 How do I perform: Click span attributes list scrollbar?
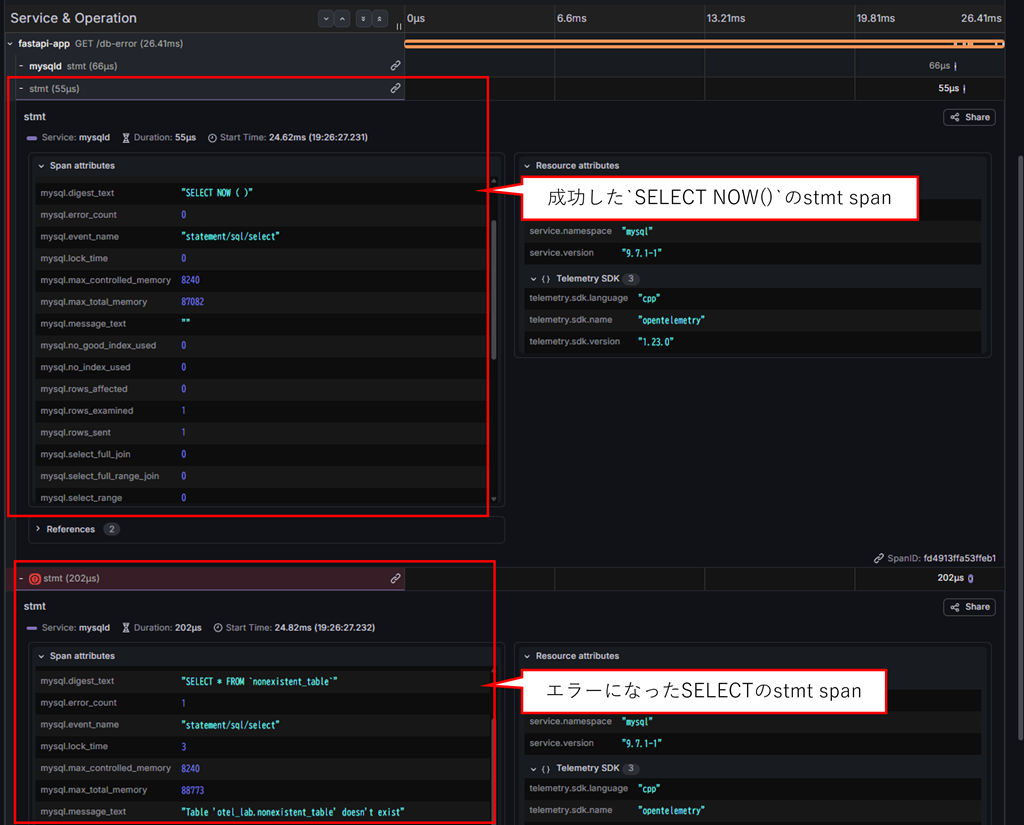point(494,289)
